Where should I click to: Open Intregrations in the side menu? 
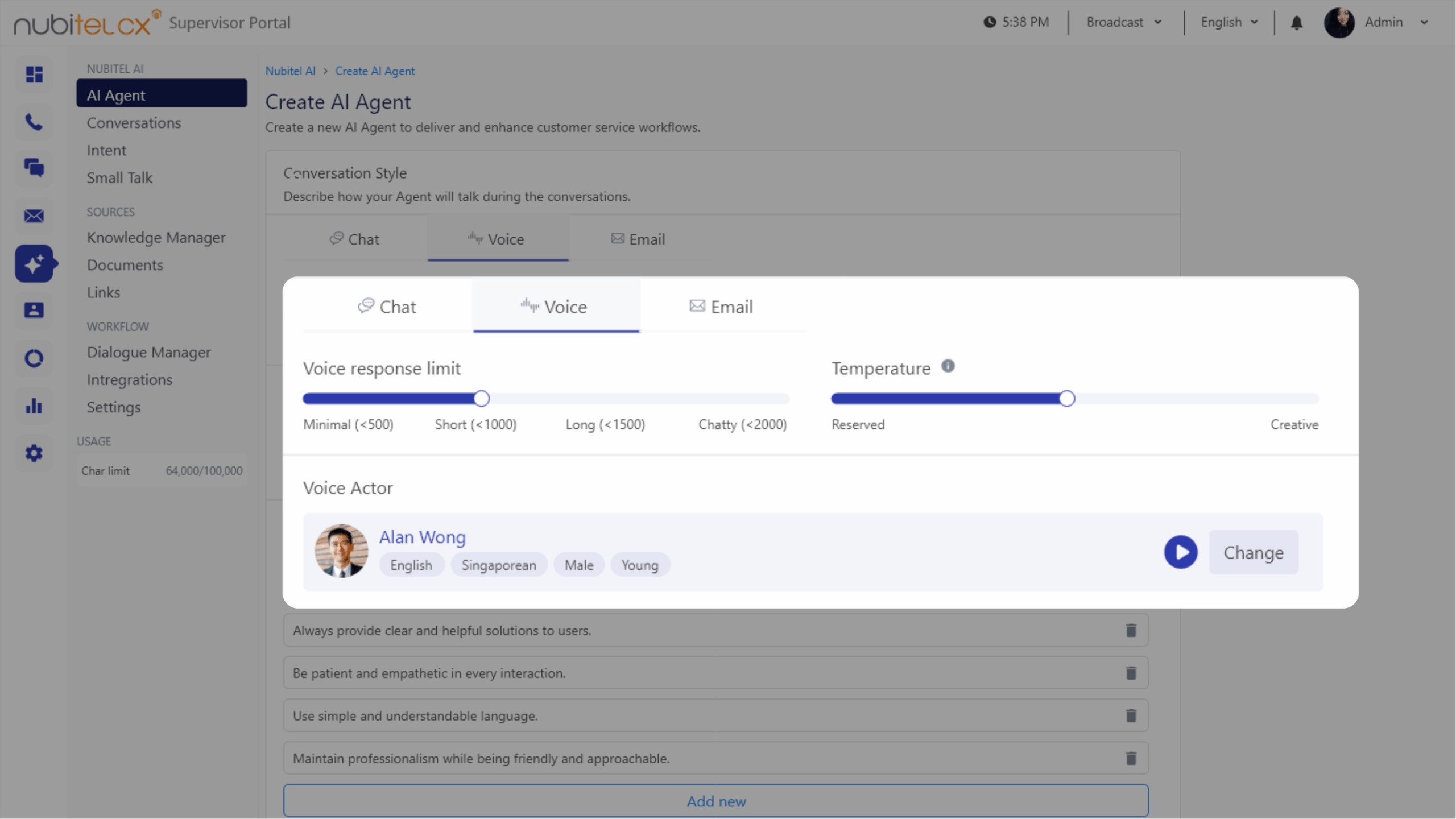[x=129, y=380]
